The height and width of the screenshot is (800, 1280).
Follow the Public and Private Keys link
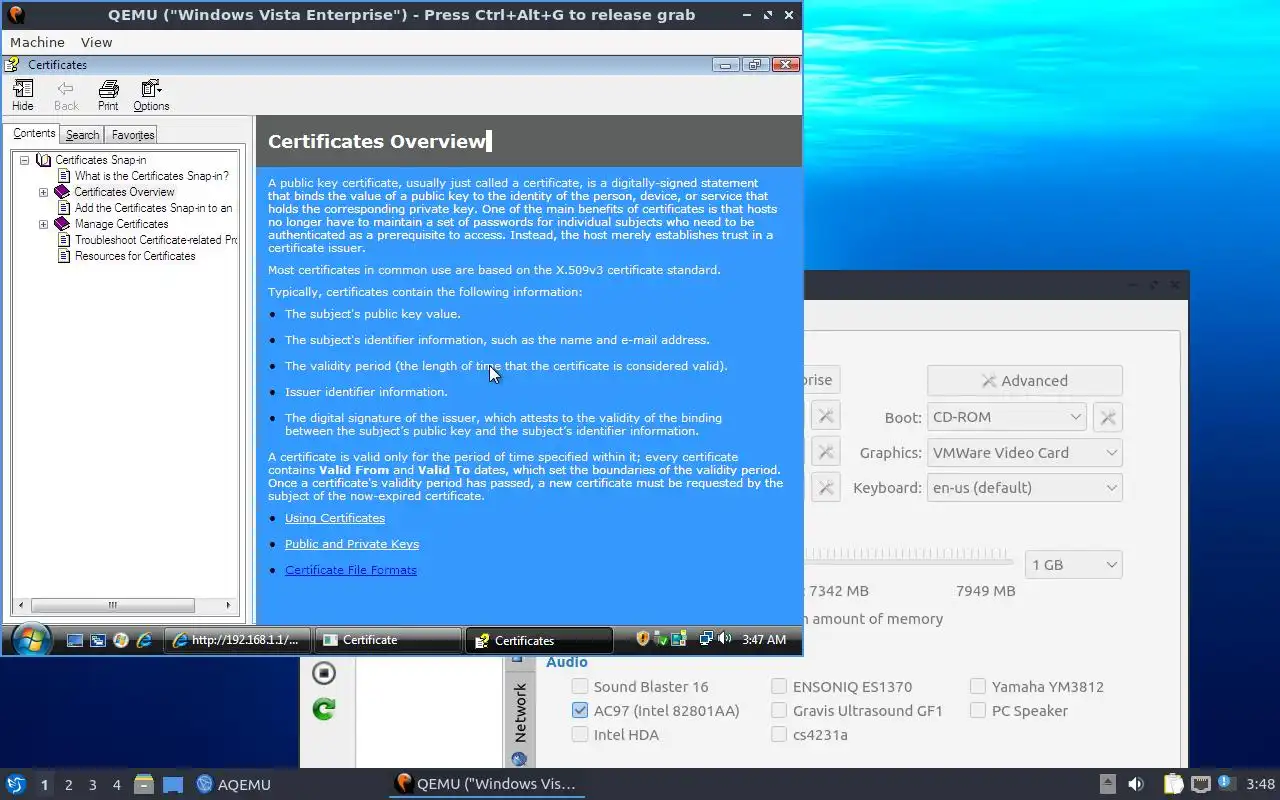(352, 544)
